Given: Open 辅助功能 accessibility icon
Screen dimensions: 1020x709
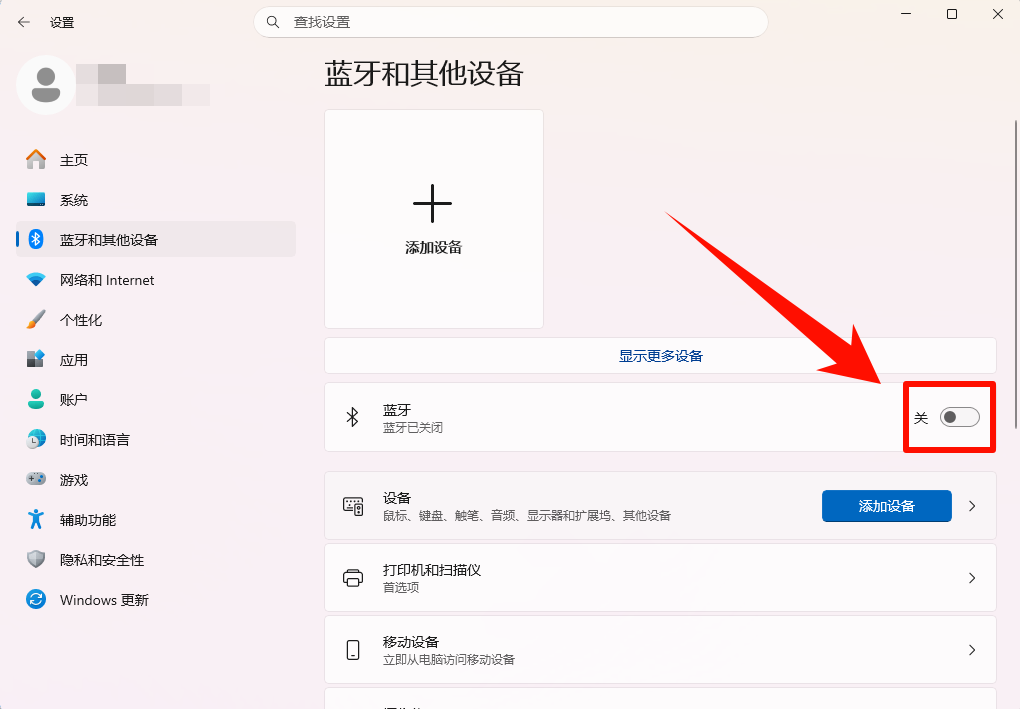Looking at the screenshot, I should [34, 519].
